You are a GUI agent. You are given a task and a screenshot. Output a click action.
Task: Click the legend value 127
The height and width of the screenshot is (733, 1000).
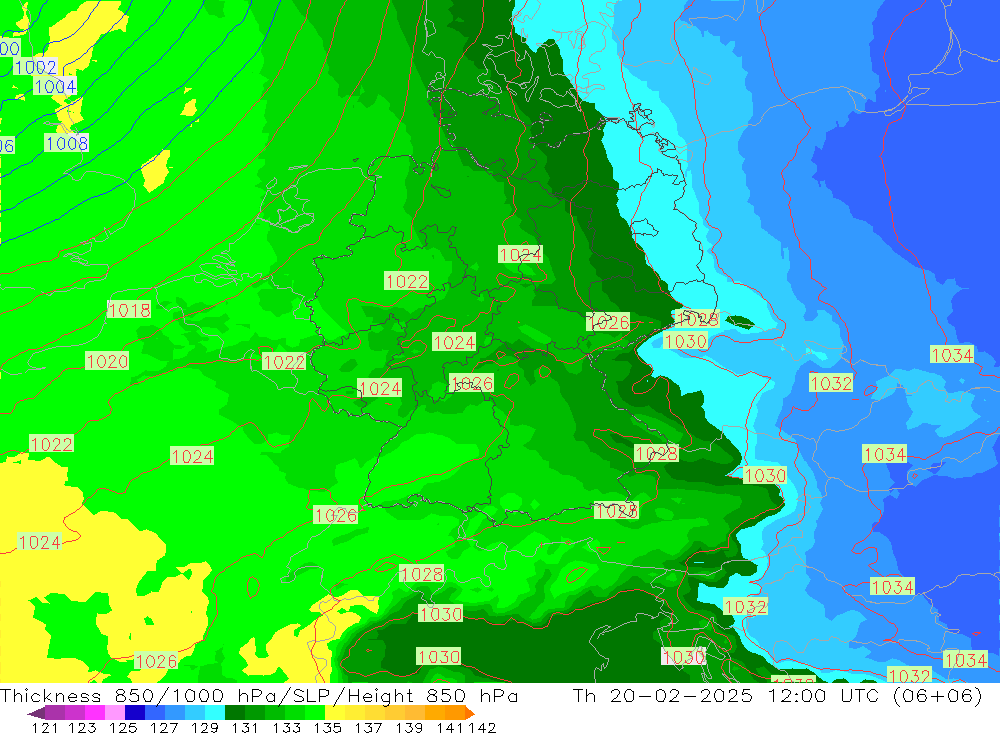164,727
